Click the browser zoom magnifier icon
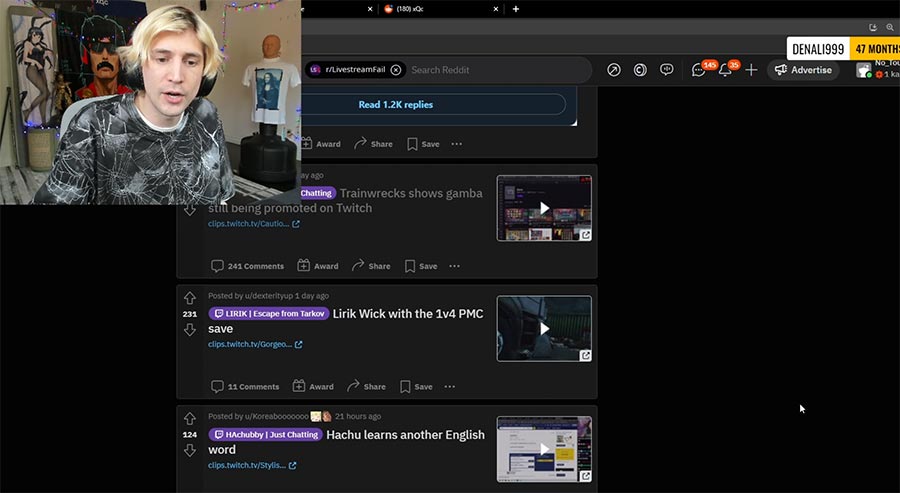Image resolution: width=900 pixels, height=493 pixels. click(x=890, y=27)
